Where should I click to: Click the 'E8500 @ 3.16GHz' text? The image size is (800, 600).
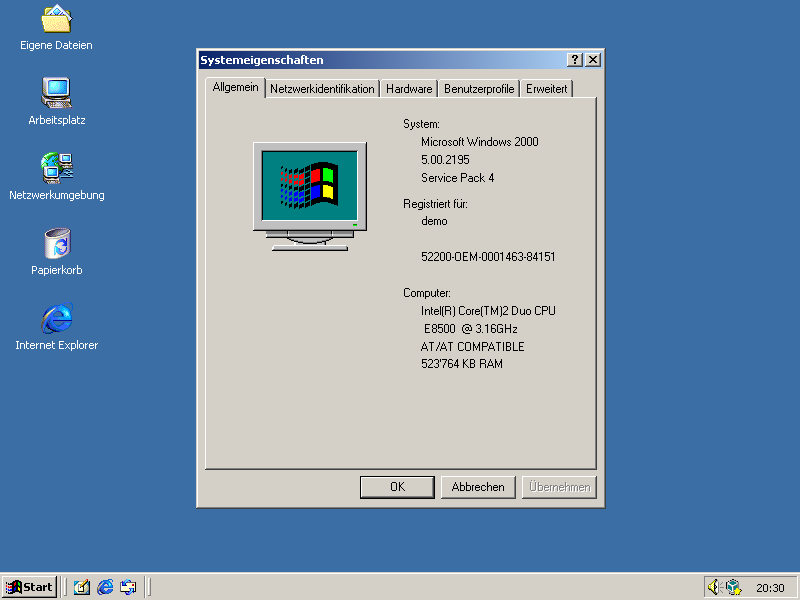point(470,329)
